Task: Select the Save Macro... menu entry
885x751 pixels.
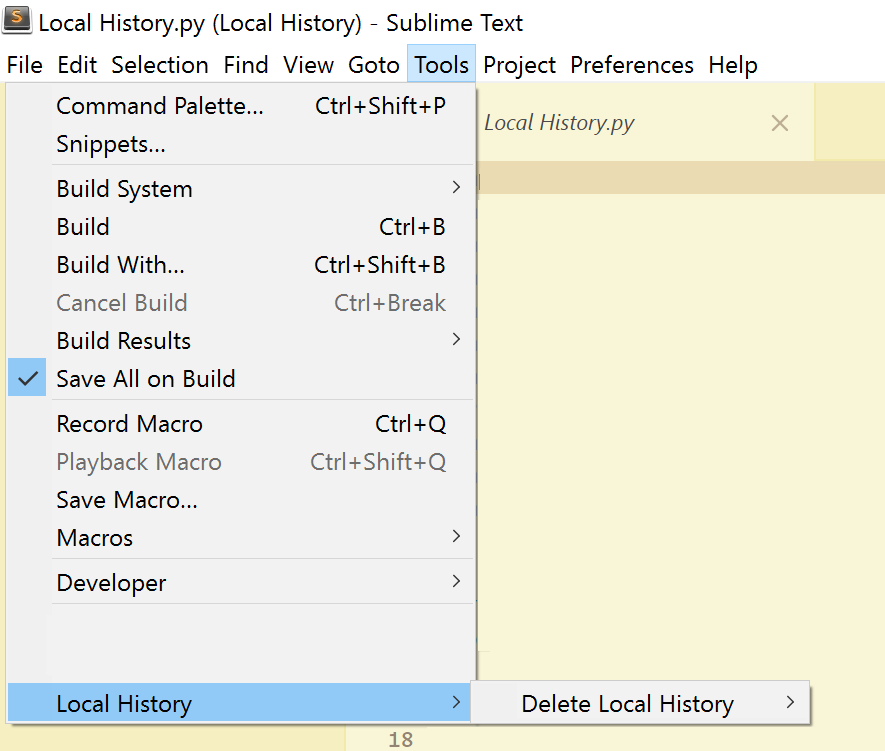Action: tap(240, 500)
